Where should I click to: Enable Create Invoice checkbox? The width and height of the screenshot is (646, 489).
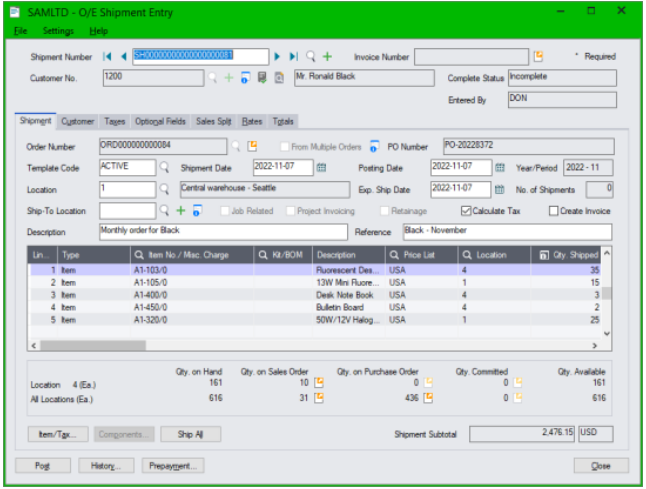coord(554,211)
